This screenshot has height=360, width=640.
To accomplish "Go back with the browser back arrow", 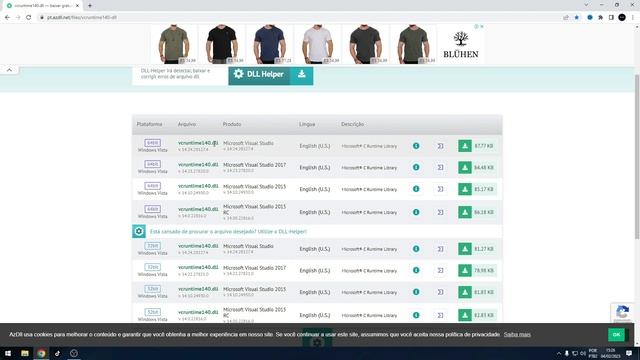I will (x=7, y=18).
